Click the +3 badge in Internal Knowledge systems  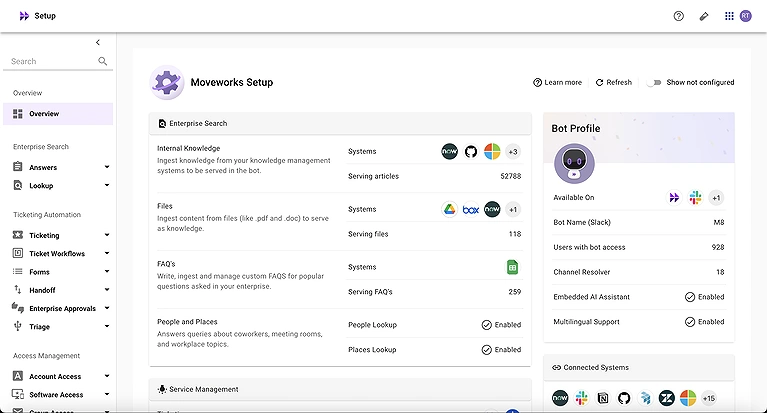tap(513, 152)
